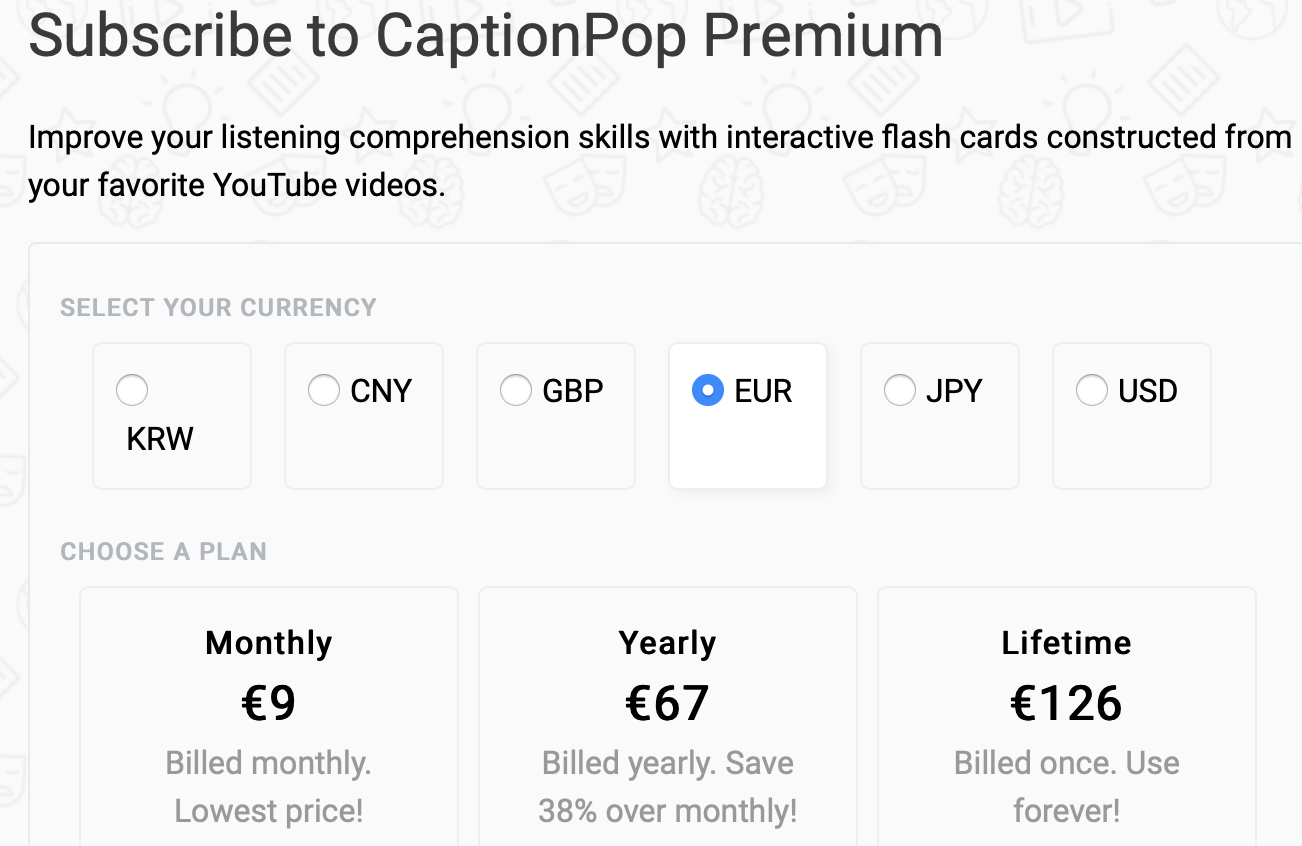
Task: Switch currency to JPY radio option
Action: tap(900, 390)
